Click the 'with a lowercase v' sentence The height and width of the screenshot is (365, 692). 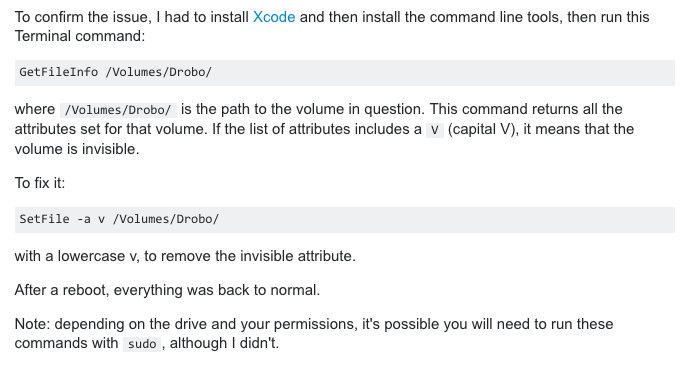(185, 256)
